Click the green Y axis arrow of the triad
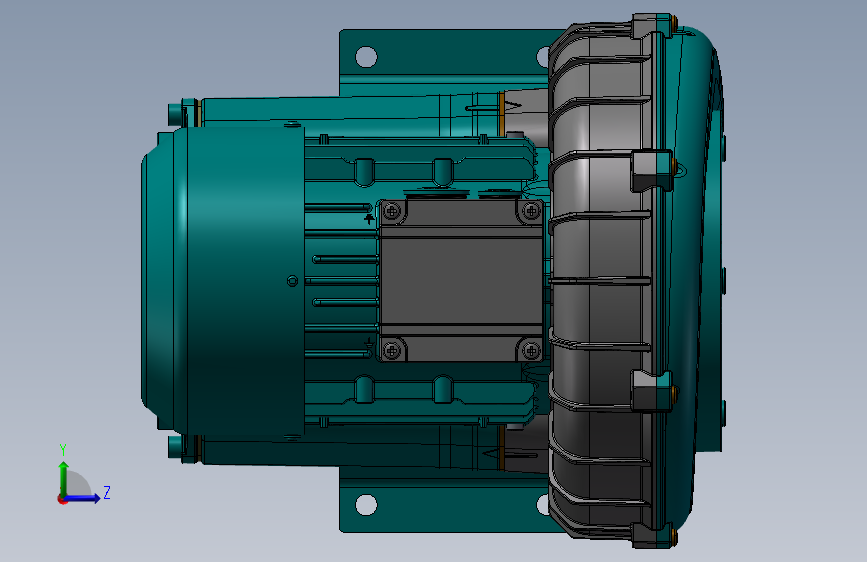This screenshot has height=562, width=867. (x=64, y=479)
